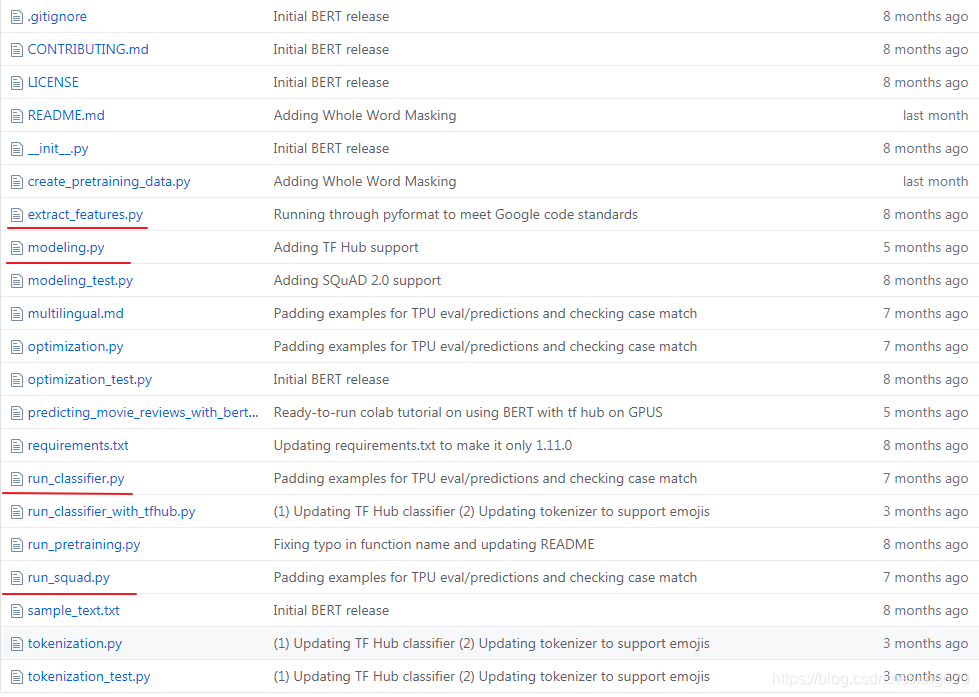Click the file icon next to multilingual.md
Image resolution: width=979 pixels, height=697 pixels.
[17, 314]
